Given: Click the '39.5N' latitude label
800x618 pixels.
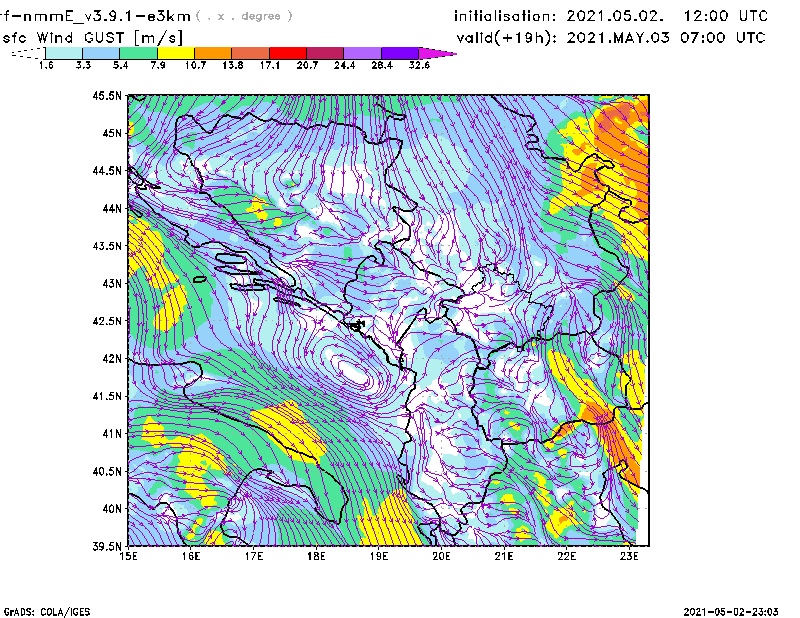Looking at the screenshot, I should pos(107,547).
